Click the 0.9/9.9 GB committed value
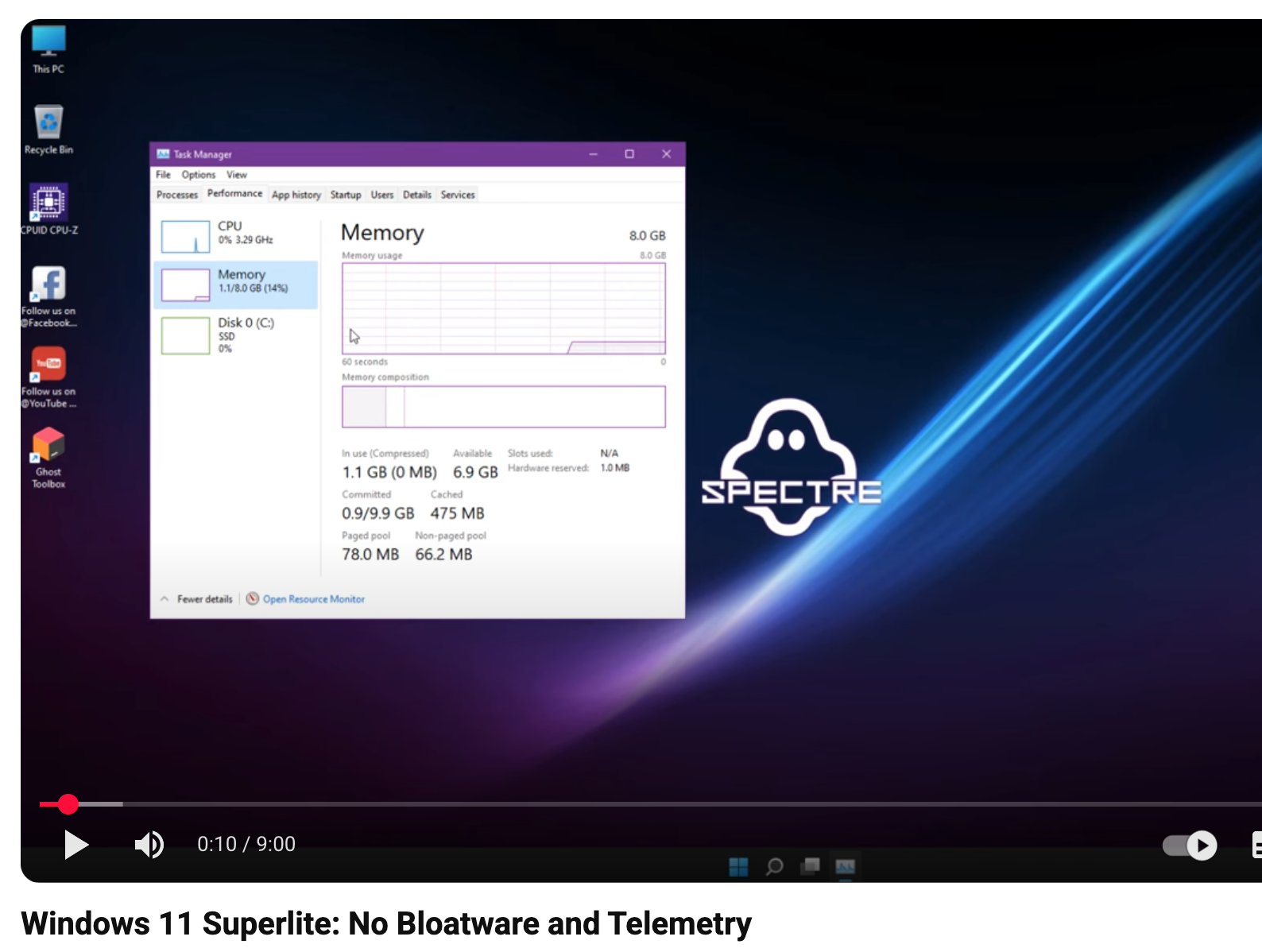Image resolution: width=1262 pixels, height=952 pixels. [378, 513]
